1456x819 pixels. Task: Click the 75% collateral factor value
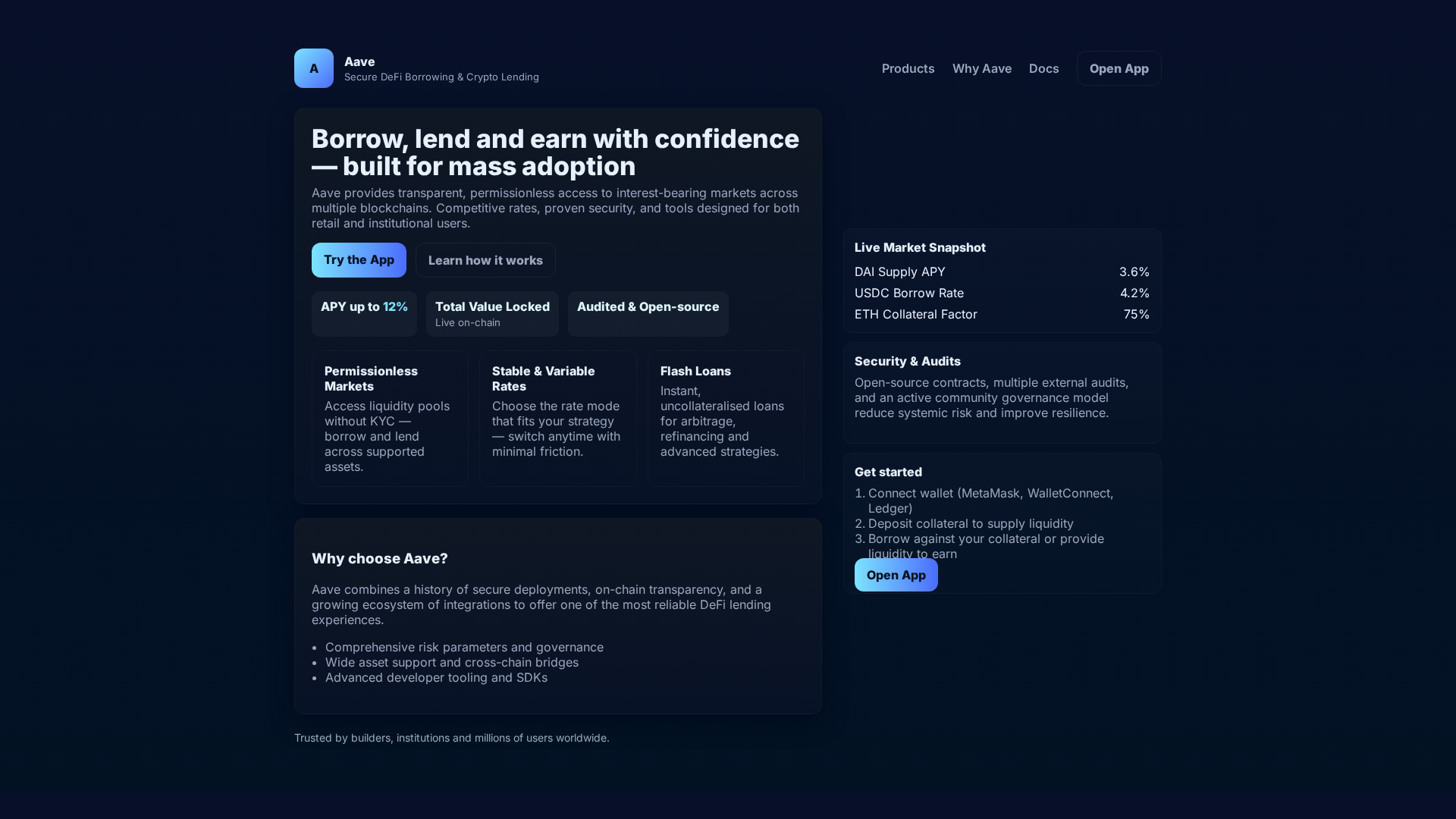point(1137,314)
